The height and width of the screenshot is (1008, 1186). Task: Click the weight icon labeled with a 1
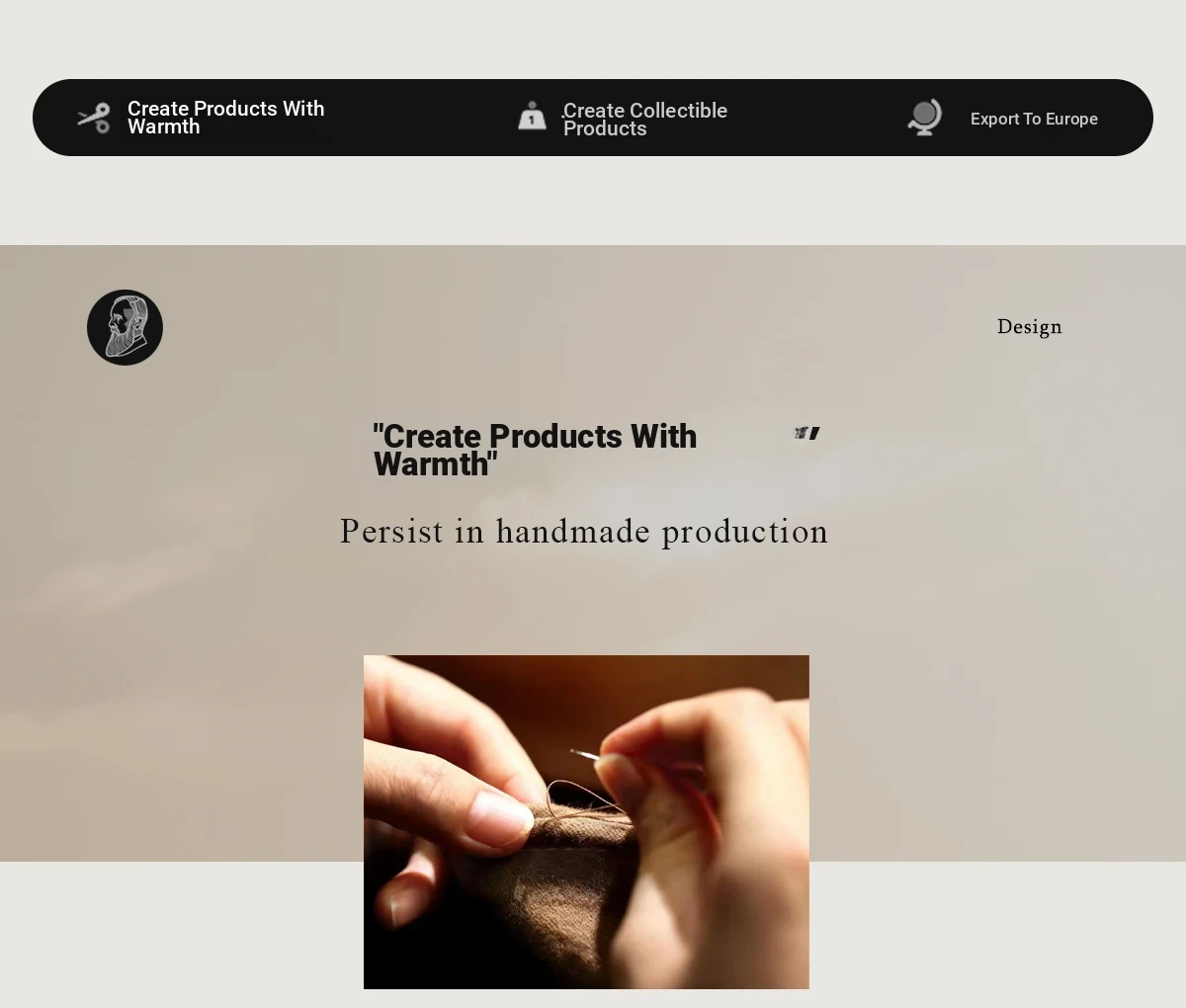point(532,116)
